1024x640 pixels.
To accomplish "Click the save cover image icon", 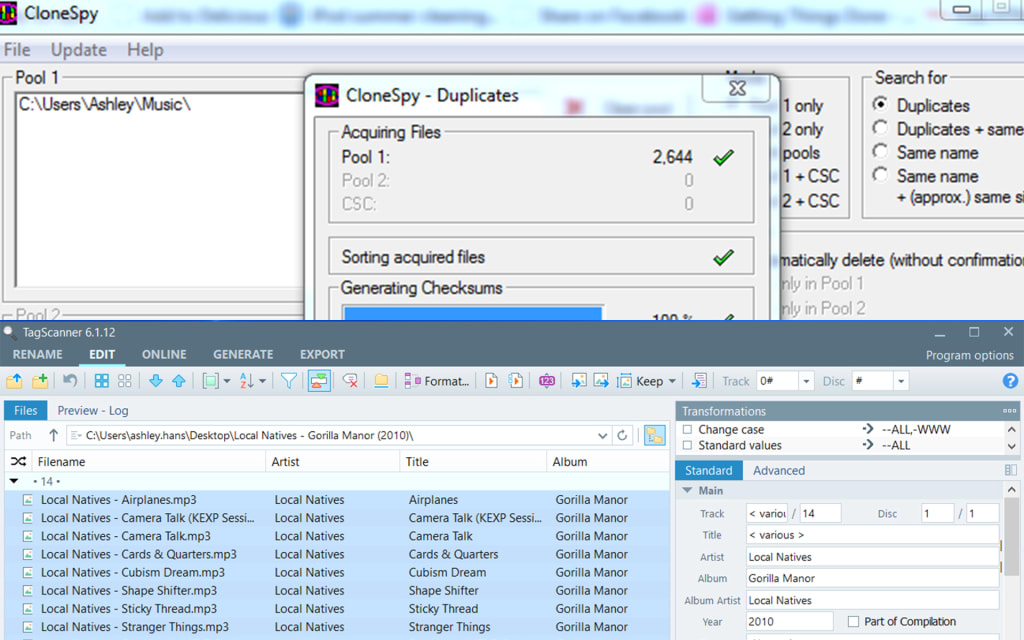I will pyautogui.click(x=601, y=381).
